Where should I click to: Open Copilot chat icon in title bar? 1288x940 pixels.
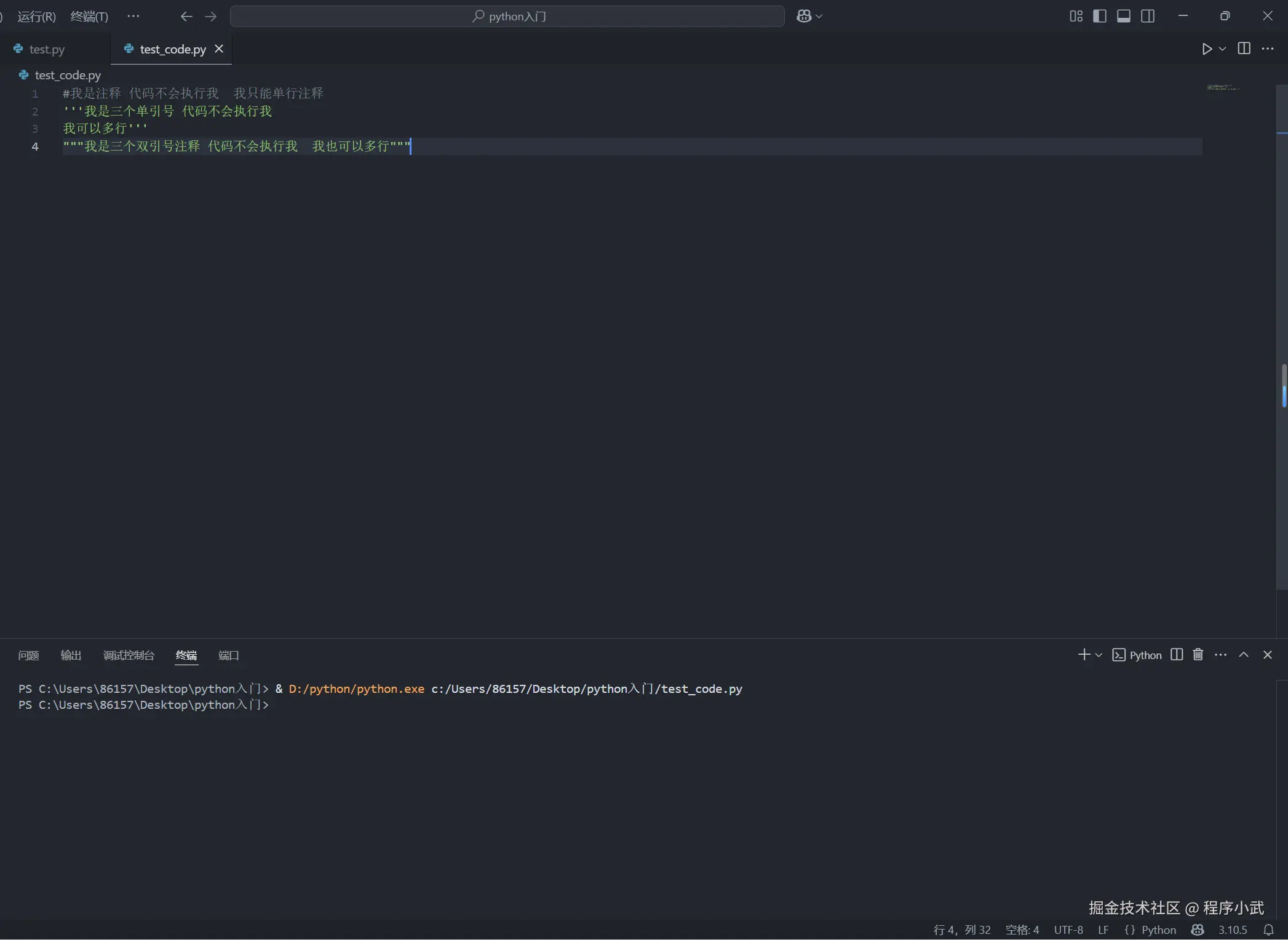[x=804, y=17]
